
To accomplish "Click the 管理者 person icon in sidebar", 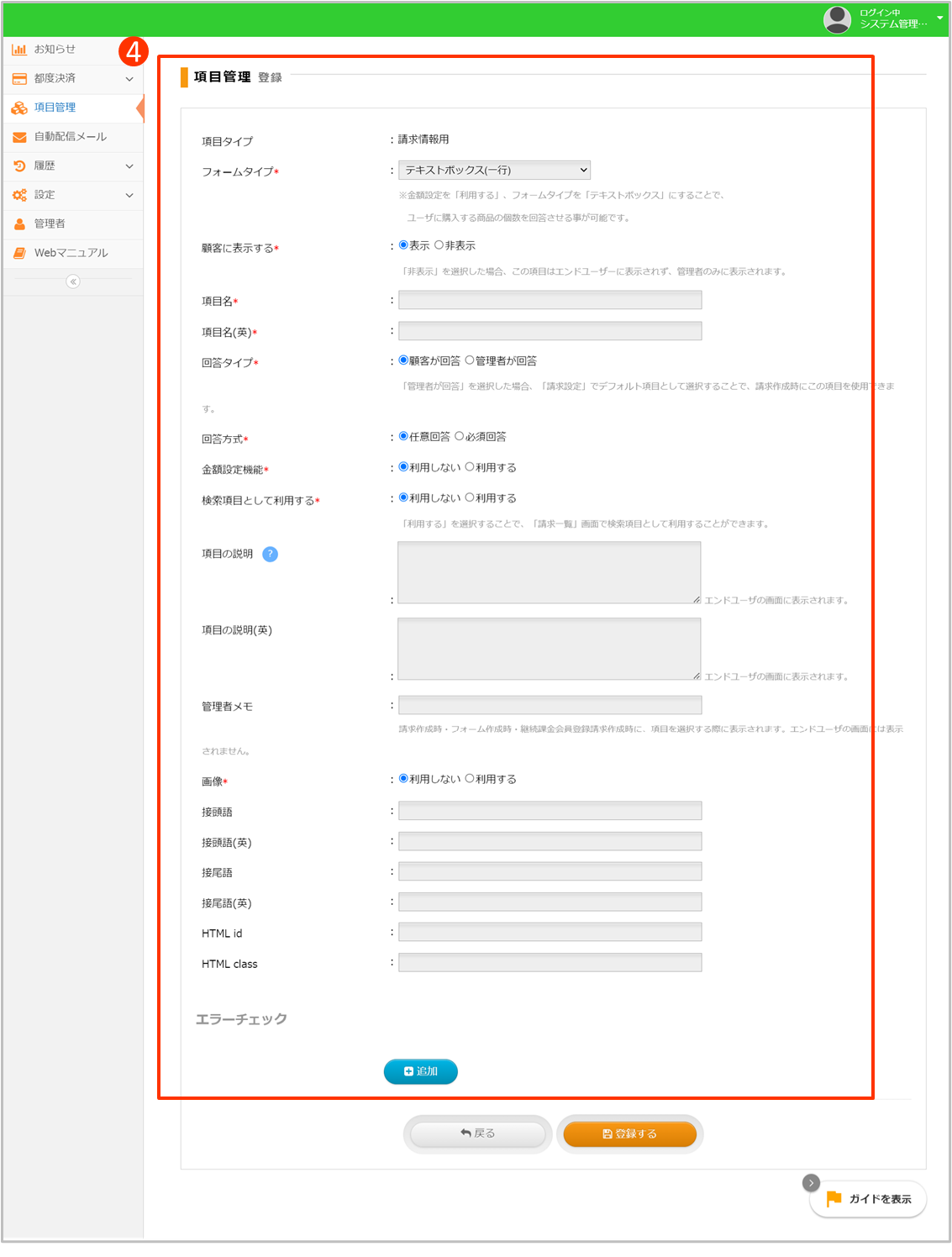I will pyautogui.click(x=18, y=224).
